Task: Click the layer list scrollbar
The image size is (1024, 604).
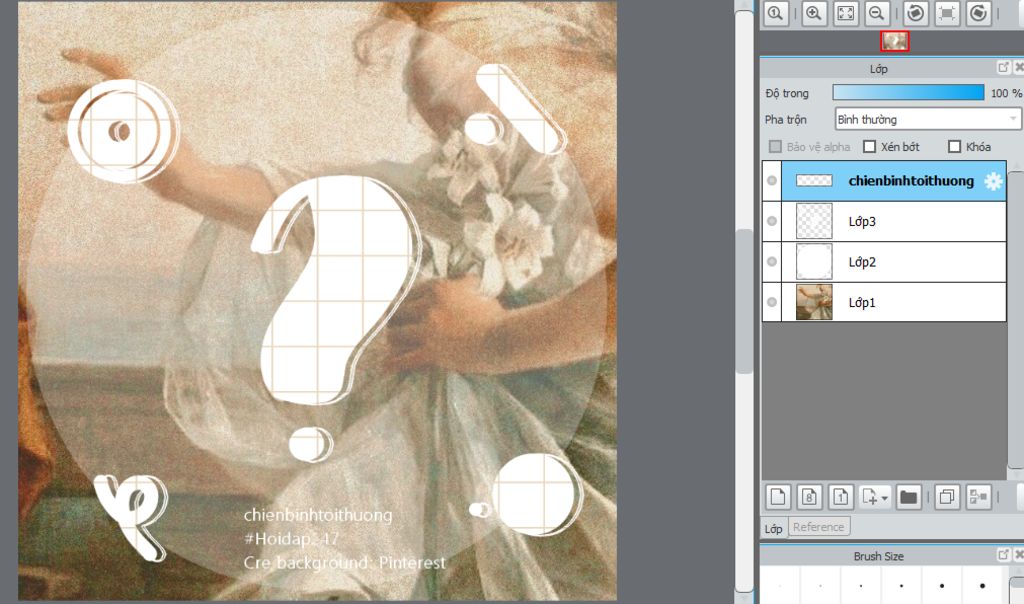Action: [1015, 319]
